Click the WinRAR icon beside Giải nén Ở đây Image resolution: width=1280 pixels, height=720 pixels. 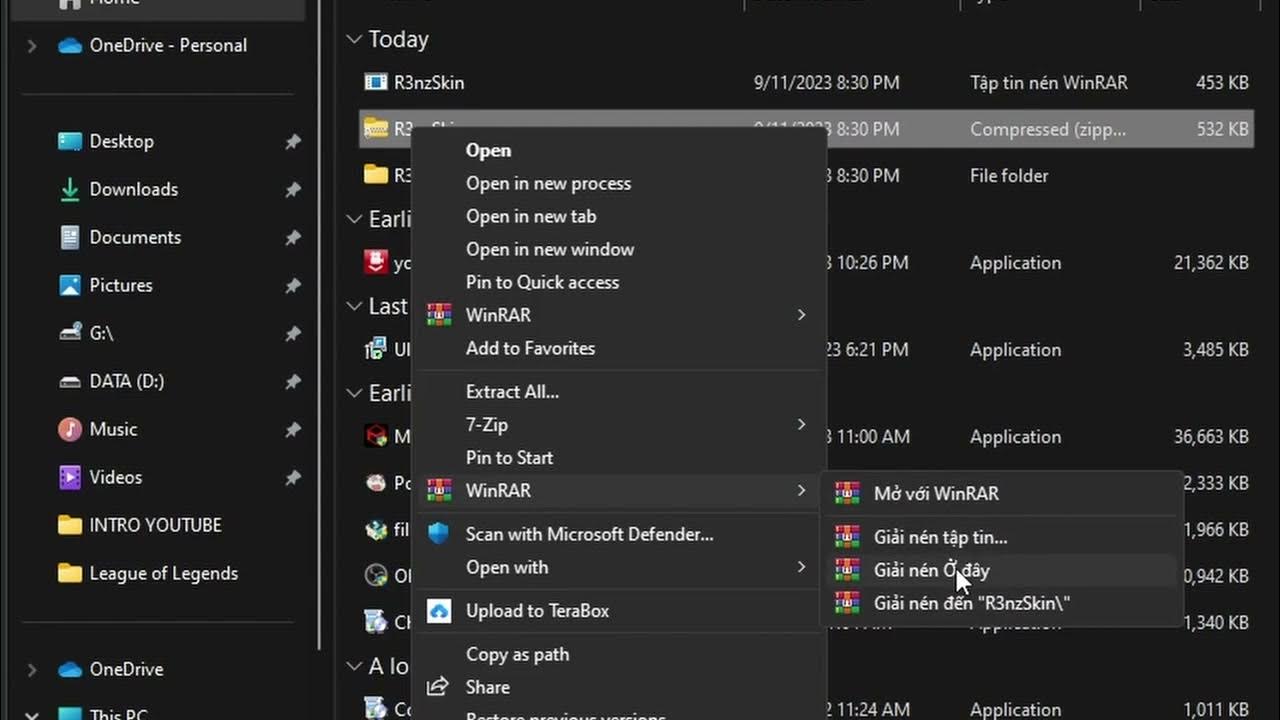click(847, 570)
